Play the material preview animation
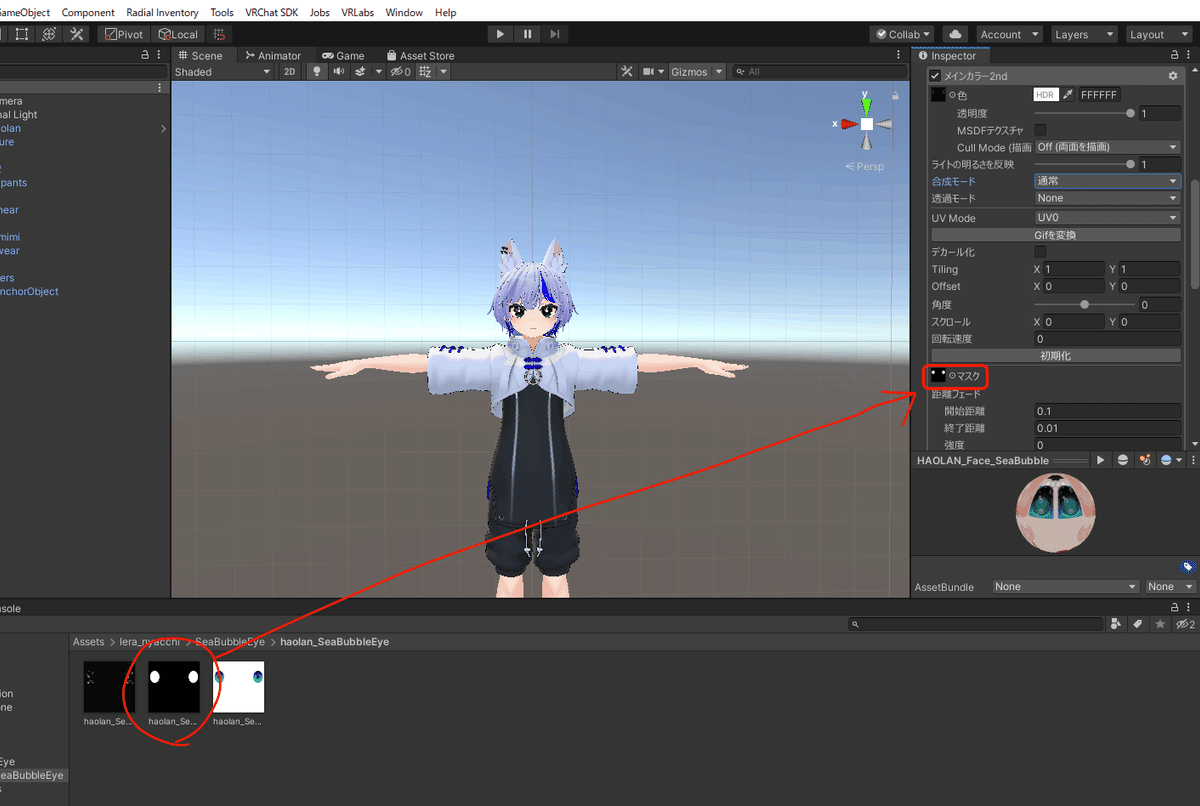This screenshot has width=1200, height=806. 1100,460
